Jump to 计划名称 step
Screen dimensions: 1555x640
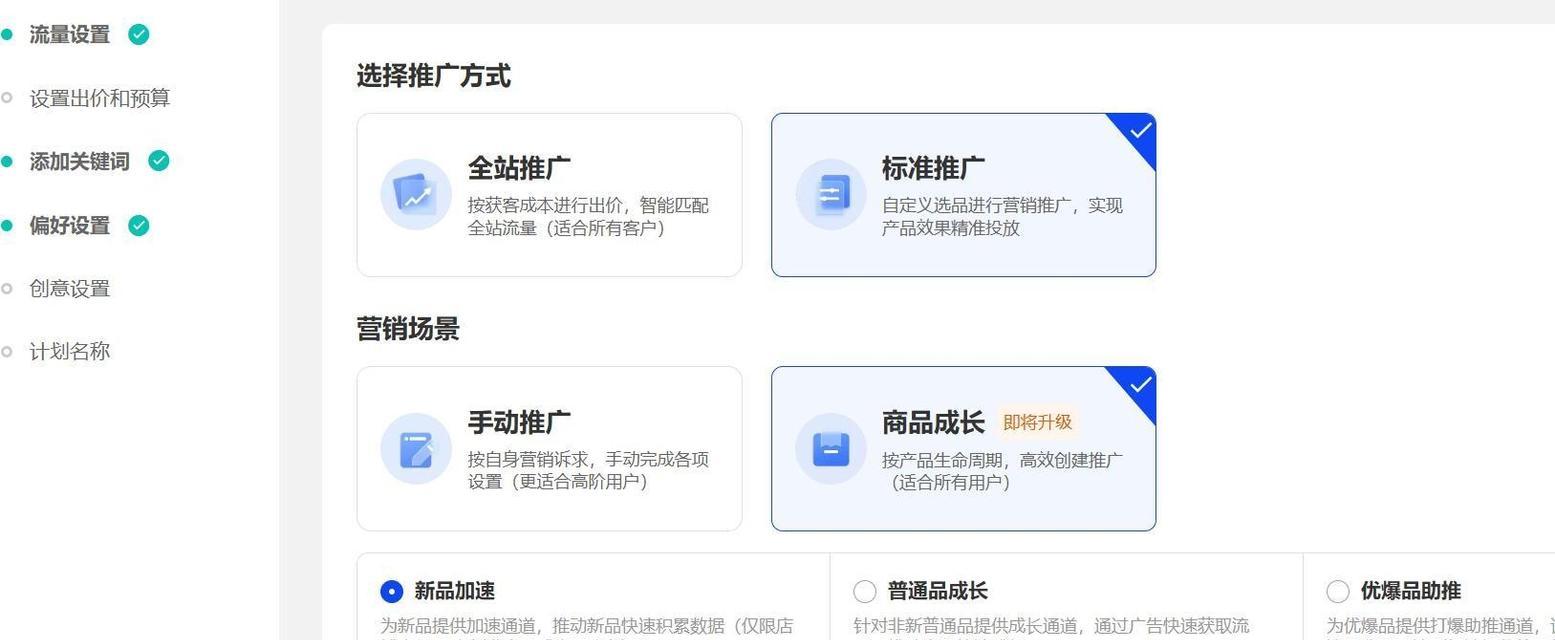(69, 351)
